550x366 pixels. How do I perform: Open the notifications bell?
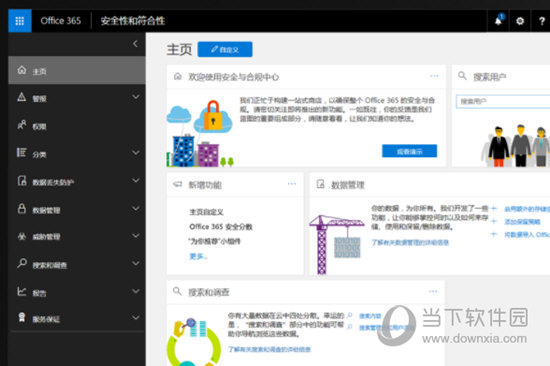point(498,21)
